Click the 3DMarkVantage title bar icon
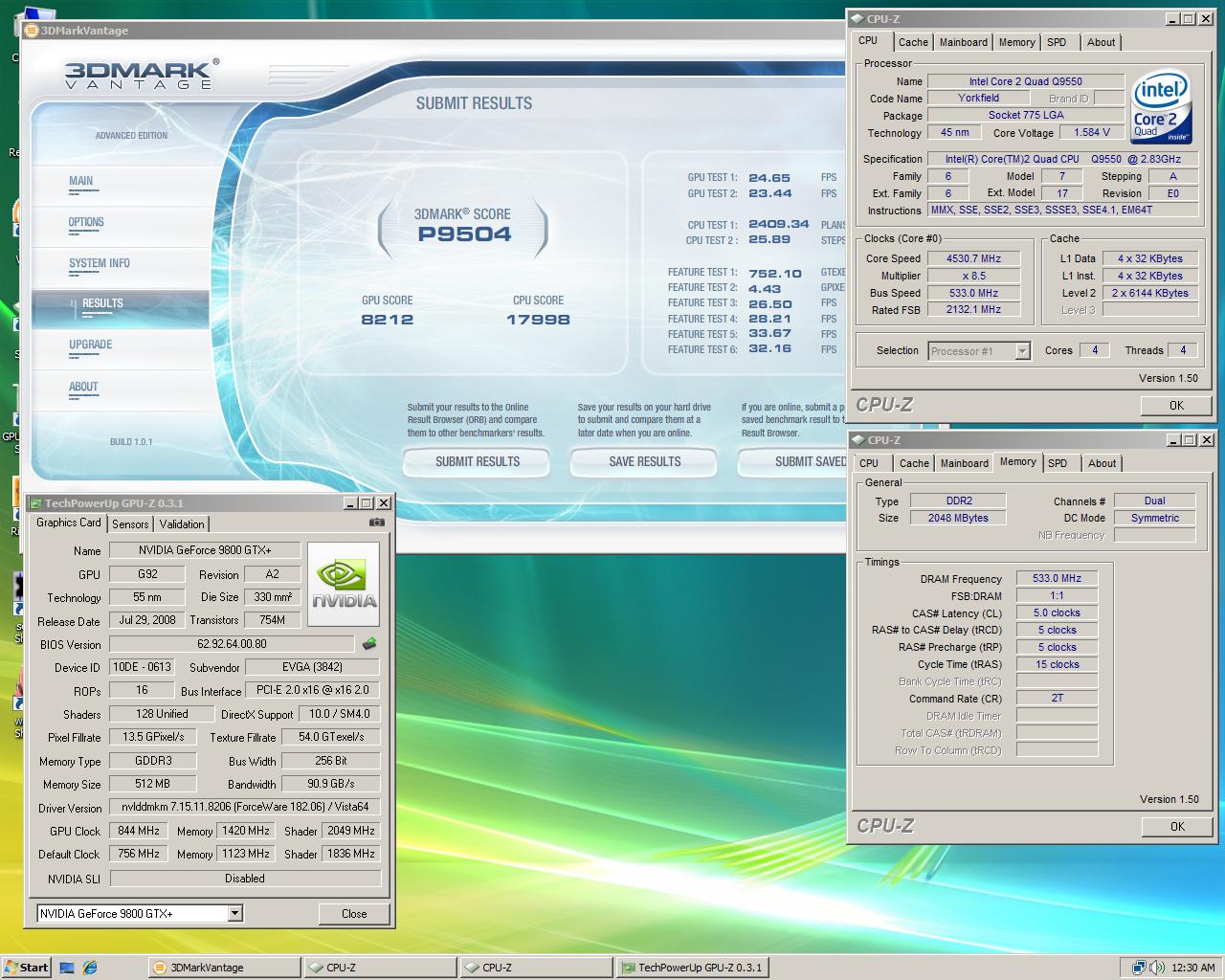Image resolution: width=1225 pixels, height=980 pixels. 32,31
